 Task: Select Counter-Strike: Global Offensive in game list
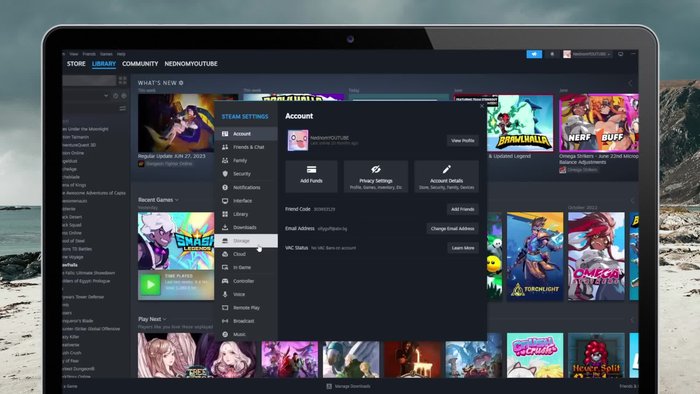point(92,329)
